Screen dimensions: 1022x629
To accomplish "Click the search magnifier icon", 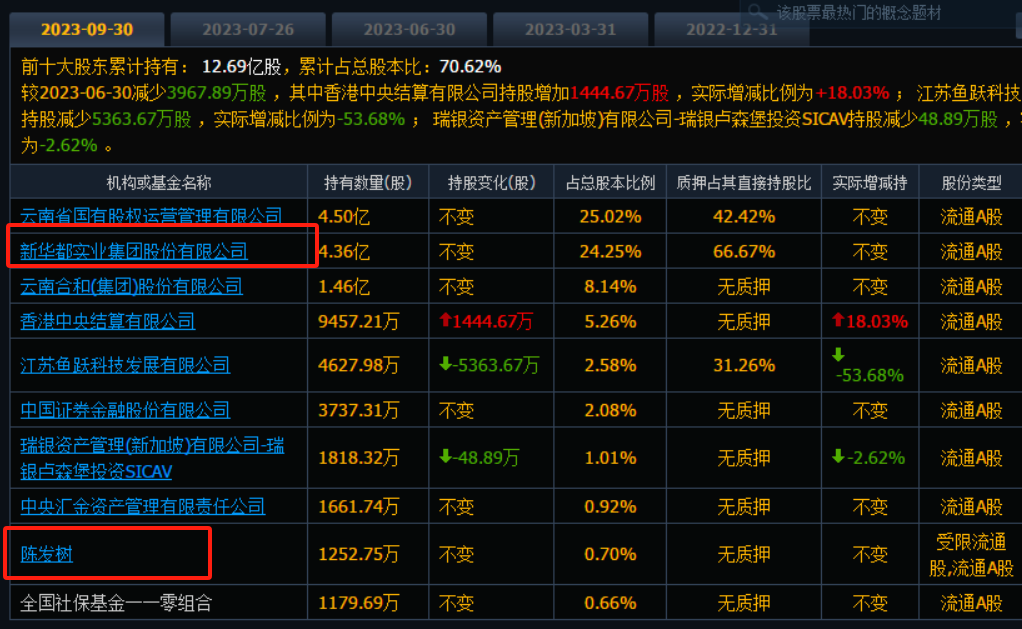I will (x=757, y=12).
